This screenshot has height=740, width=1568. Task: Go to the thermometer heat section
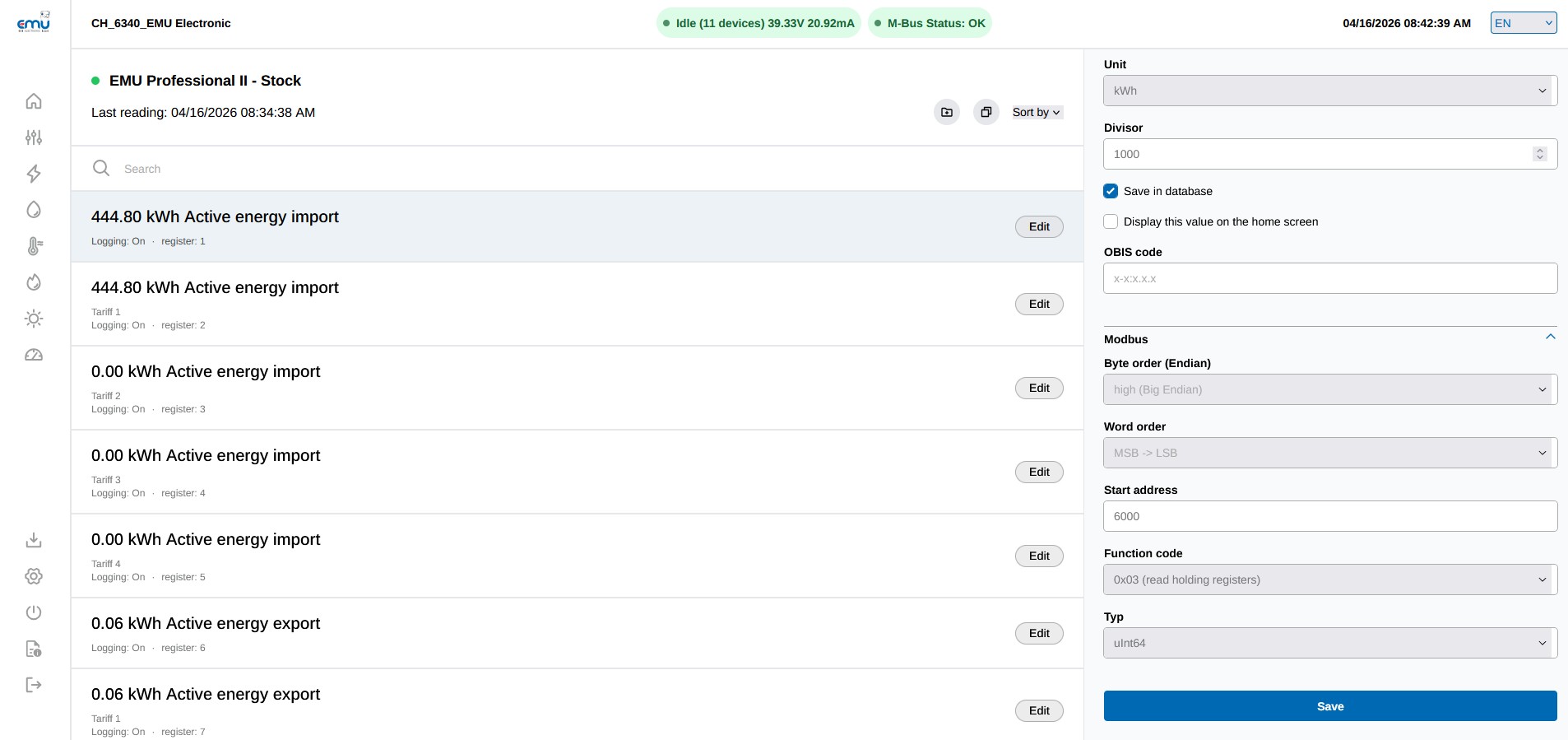[x=34, y=246]
